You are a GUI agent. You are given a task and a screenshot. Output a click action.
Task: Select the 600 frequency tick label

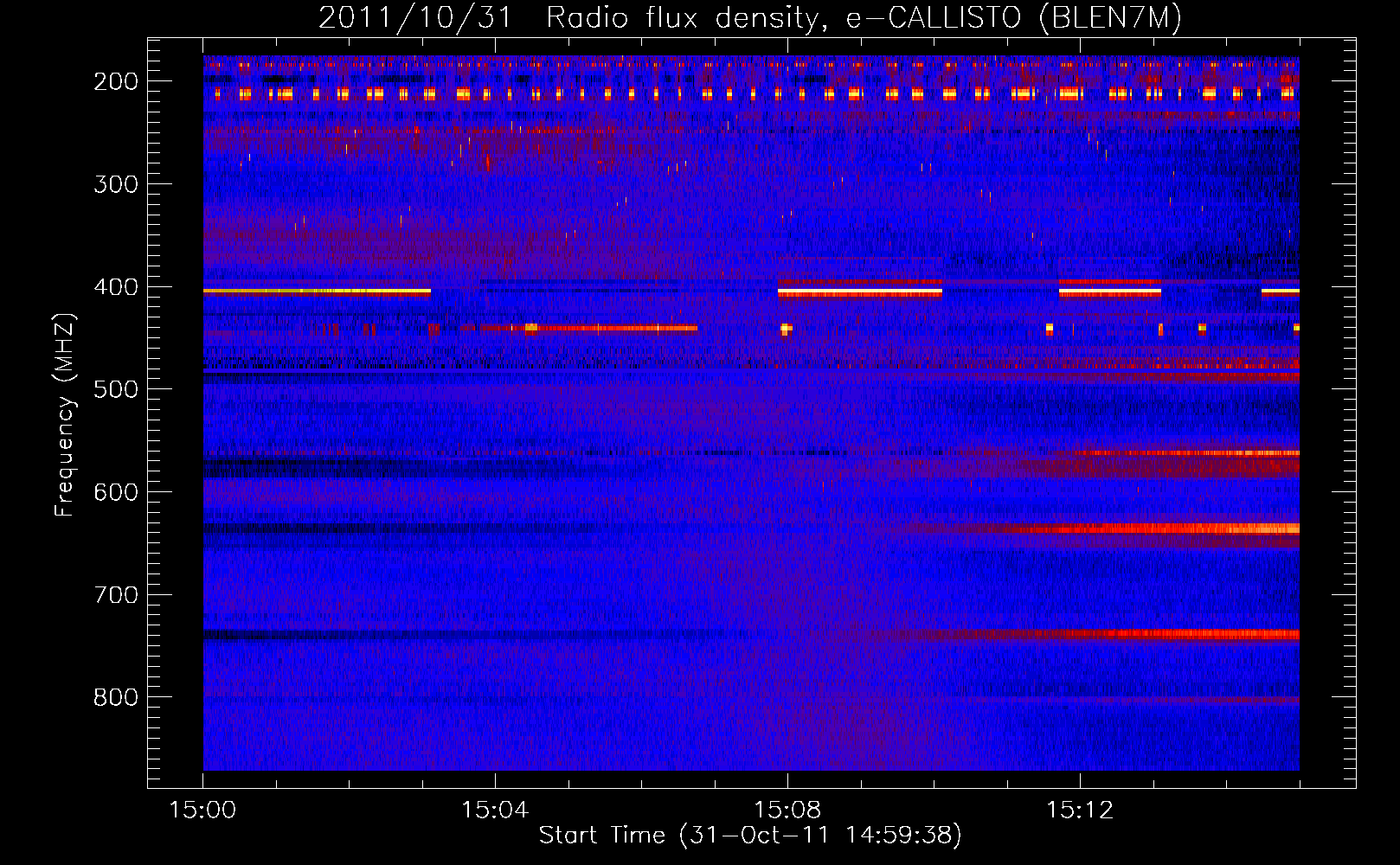point(116,492)
